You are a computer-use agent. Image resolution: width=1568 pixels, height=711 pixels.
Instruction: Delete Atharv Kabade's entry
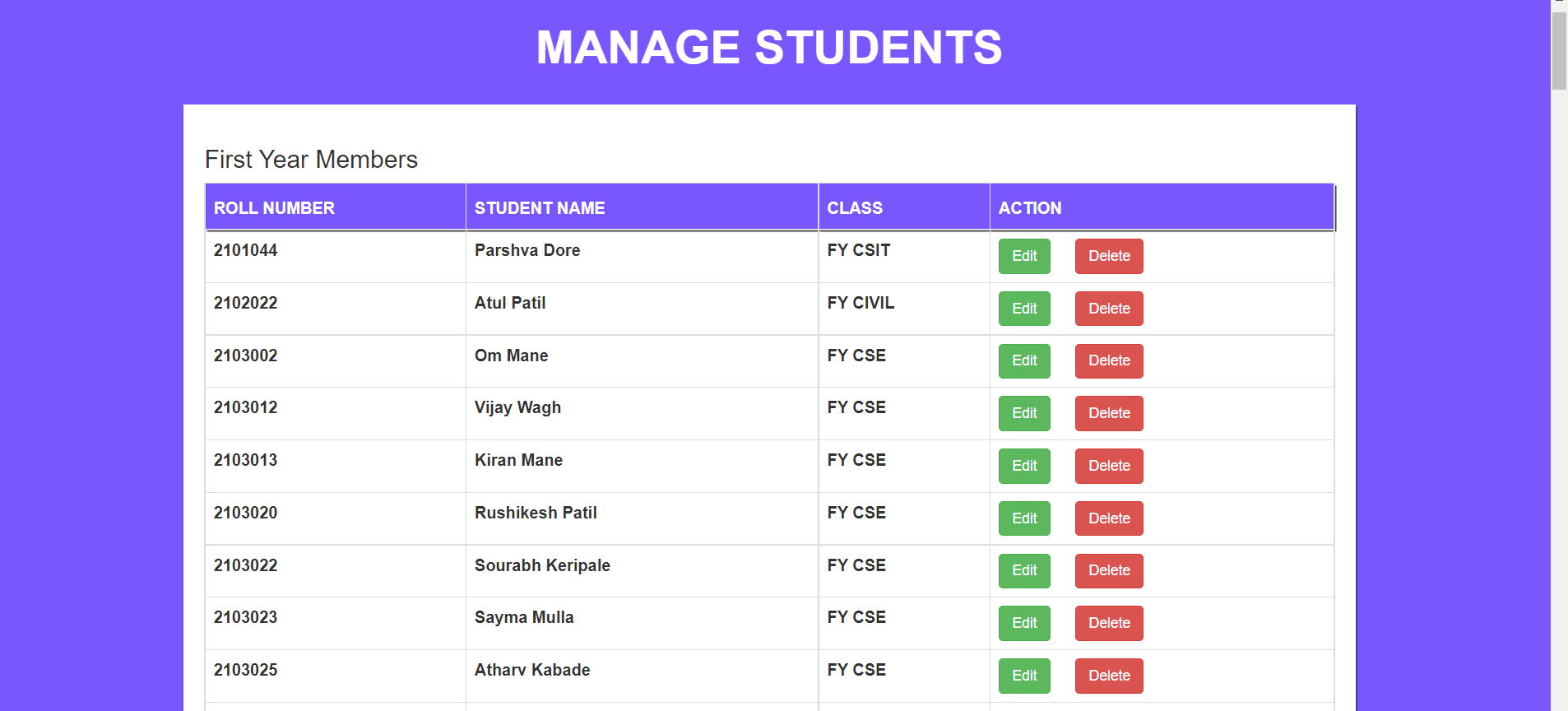tap(1108, 676)
